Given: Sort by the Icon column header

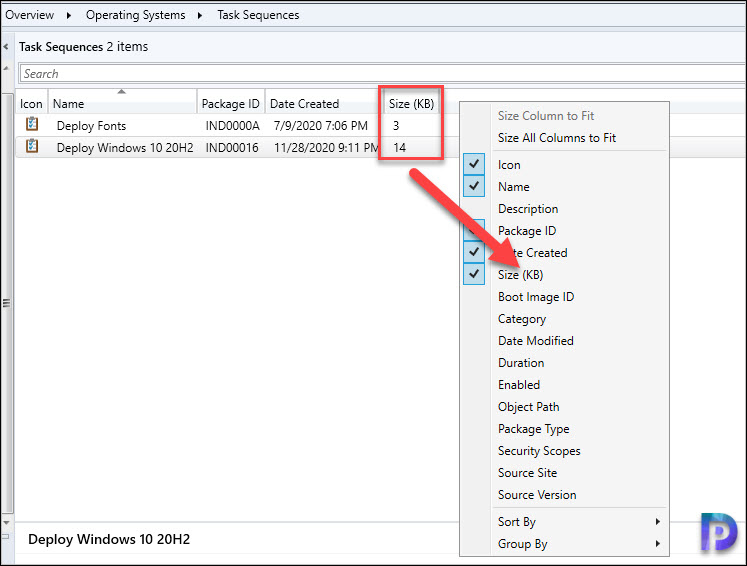Looking at the screenshot, I should coord(31,103).
